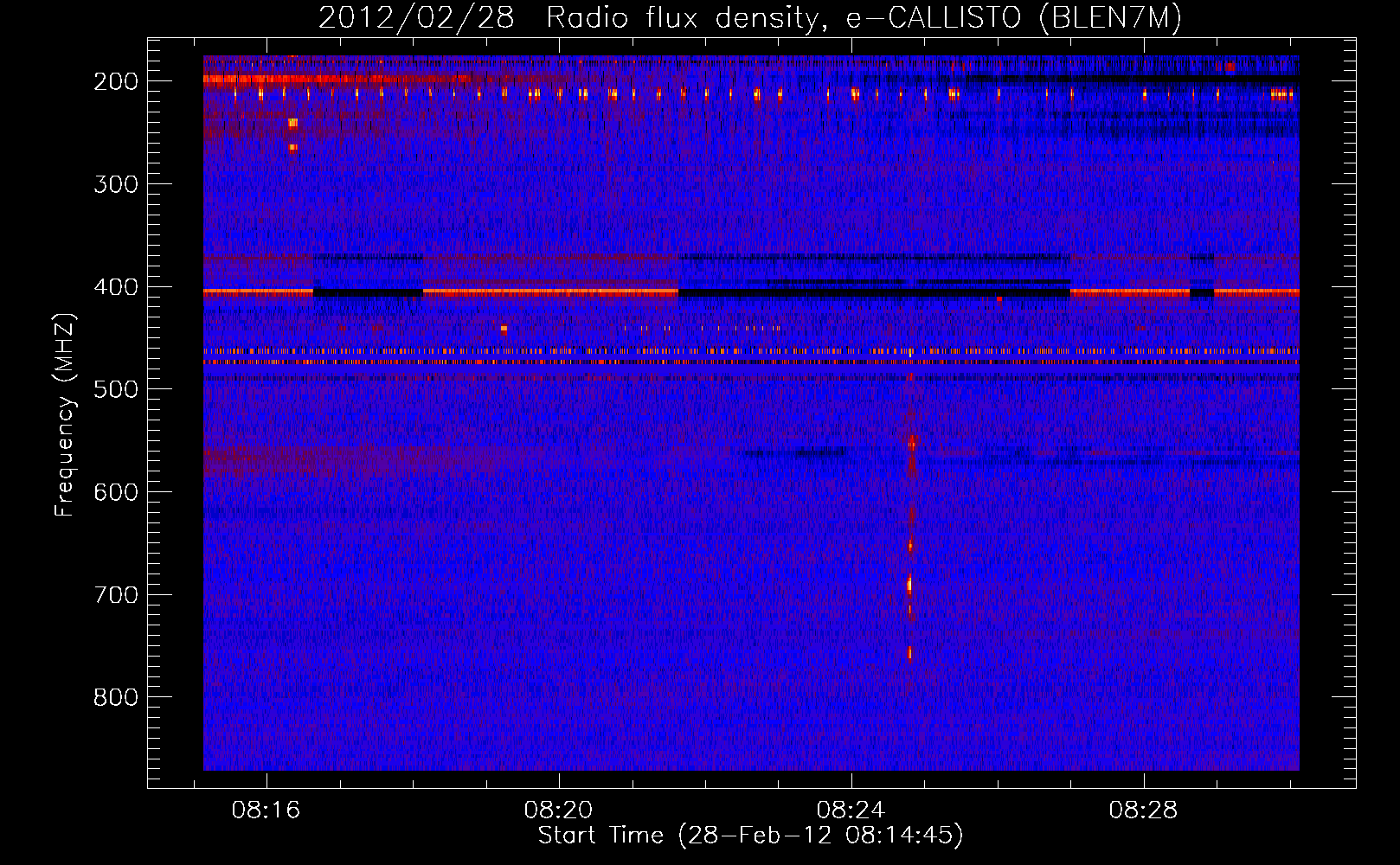Click the yellow spot near 240 MHz at 08:16
Image resolution: width=1400 pixels, height=865 pixels.
(292, 123)
